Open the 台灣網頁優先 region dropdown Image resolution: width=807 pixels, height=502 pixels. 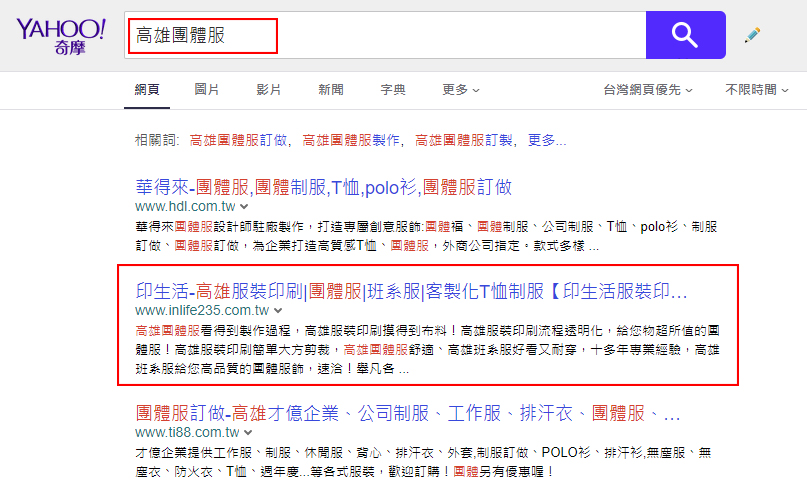[x=647, y=90]
